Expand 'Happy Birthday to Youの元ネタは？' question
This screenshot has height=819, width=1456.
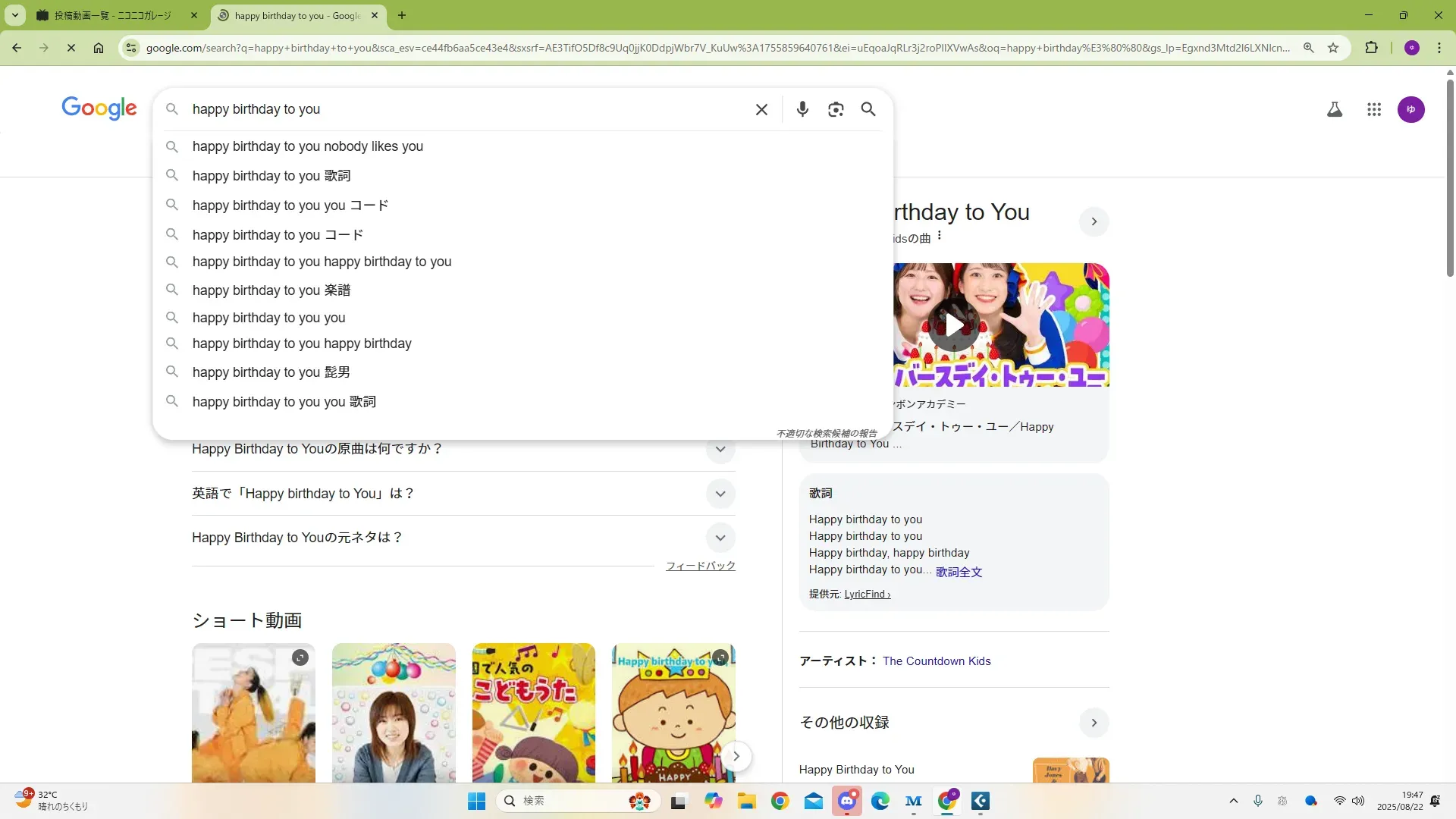(x=720, y=538)
